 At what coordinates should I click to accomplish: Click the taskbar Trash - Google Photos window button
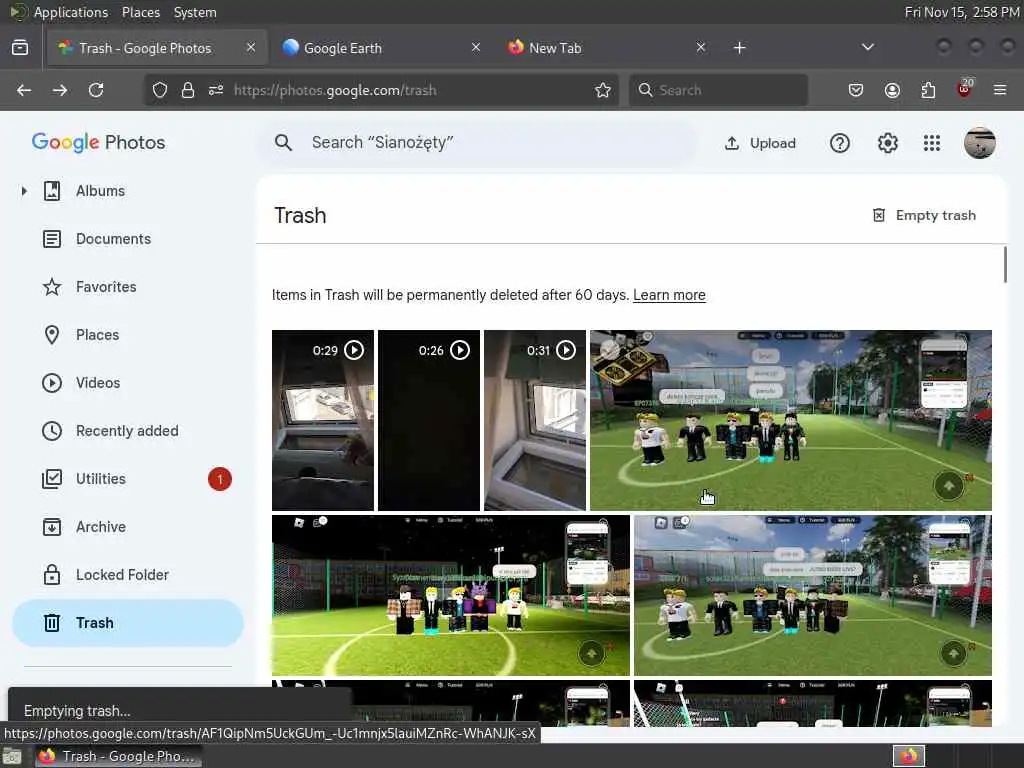point(117,756)
